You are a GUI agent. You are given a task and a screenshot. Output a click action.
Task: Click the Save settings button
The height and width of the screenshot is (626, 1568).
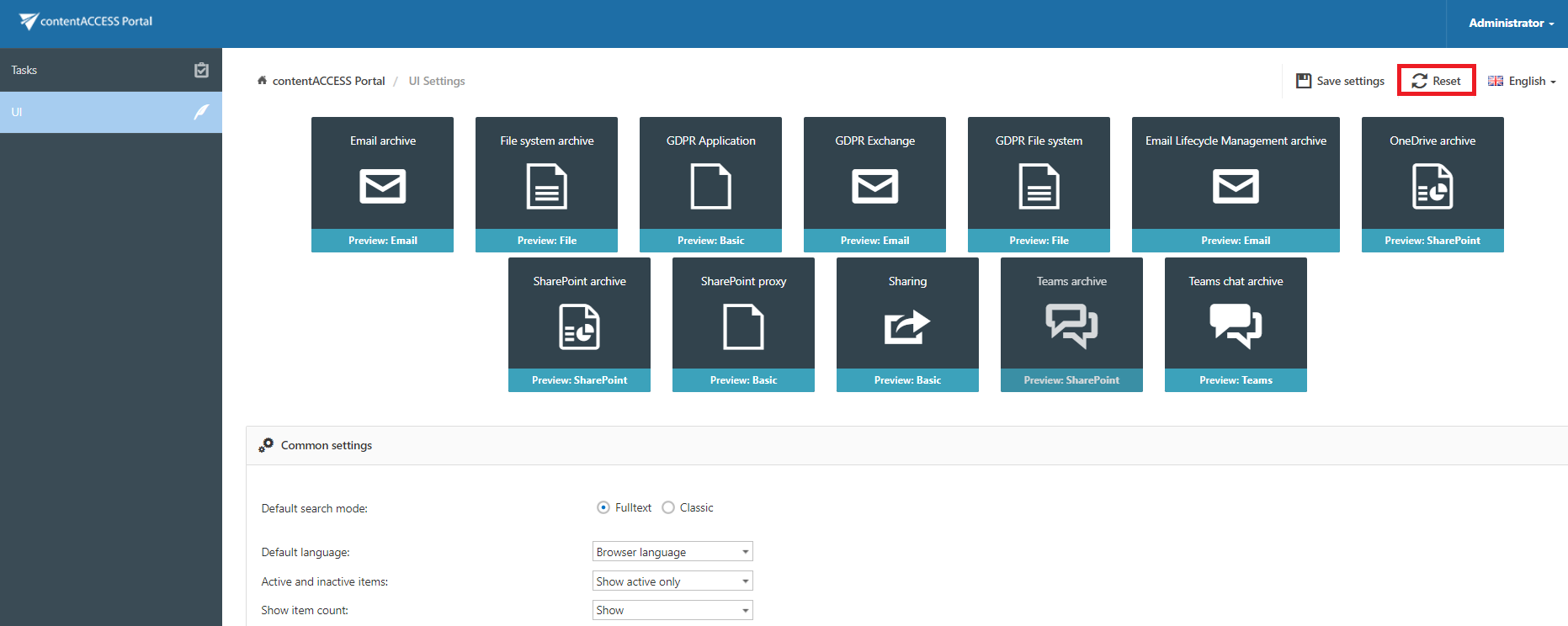coord(1340,81)
